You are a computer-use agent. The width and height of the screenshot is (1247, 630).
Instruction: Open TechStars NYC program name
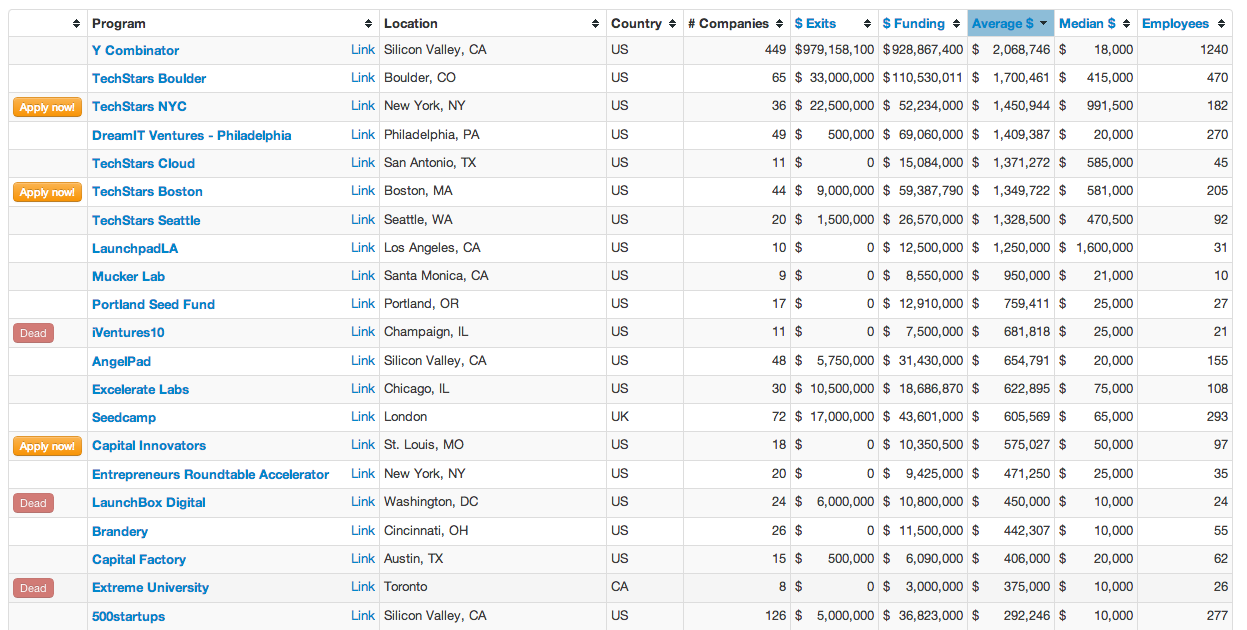click(139, 106)
